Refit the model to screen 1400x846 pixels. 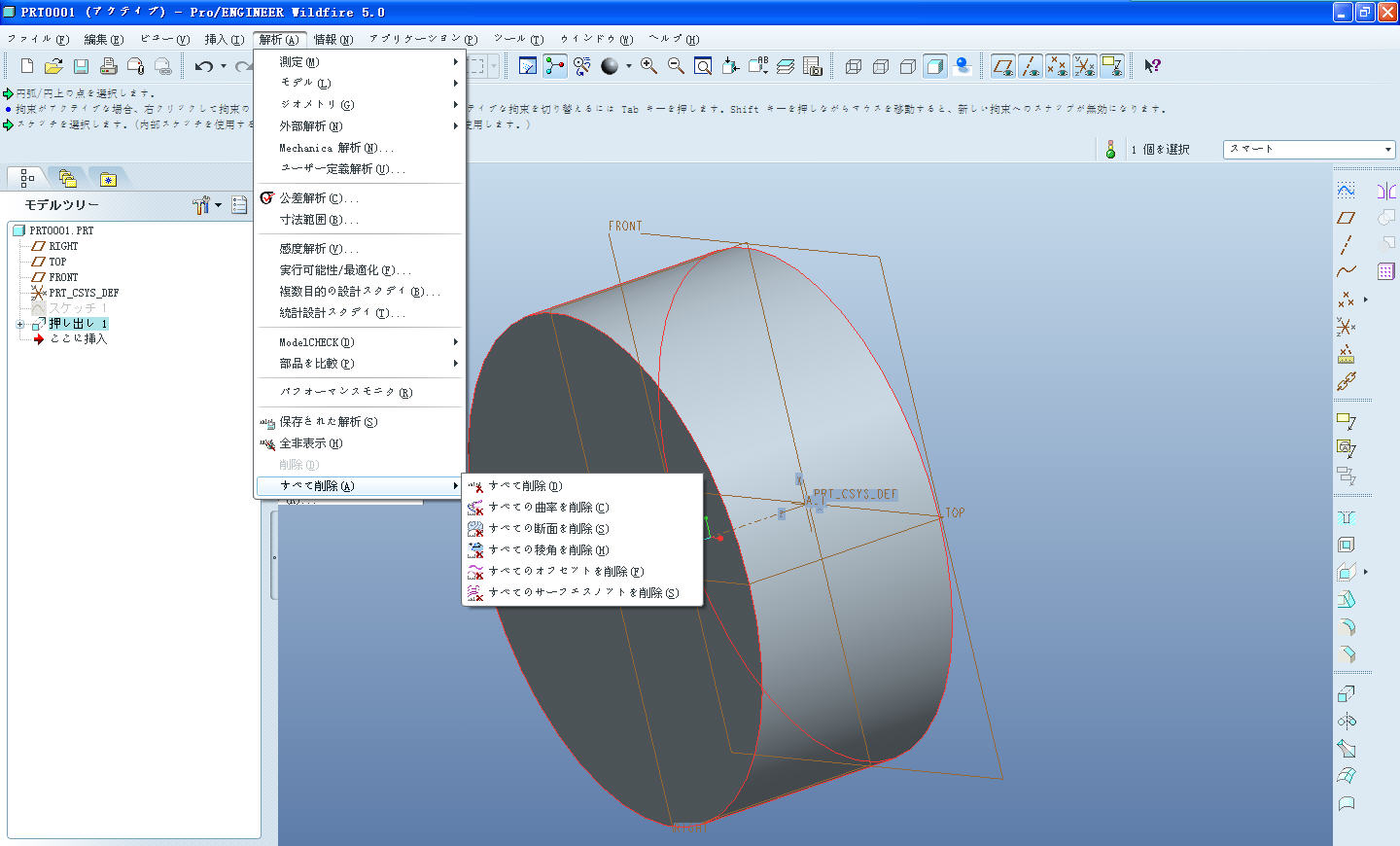[x=703, y=66]
